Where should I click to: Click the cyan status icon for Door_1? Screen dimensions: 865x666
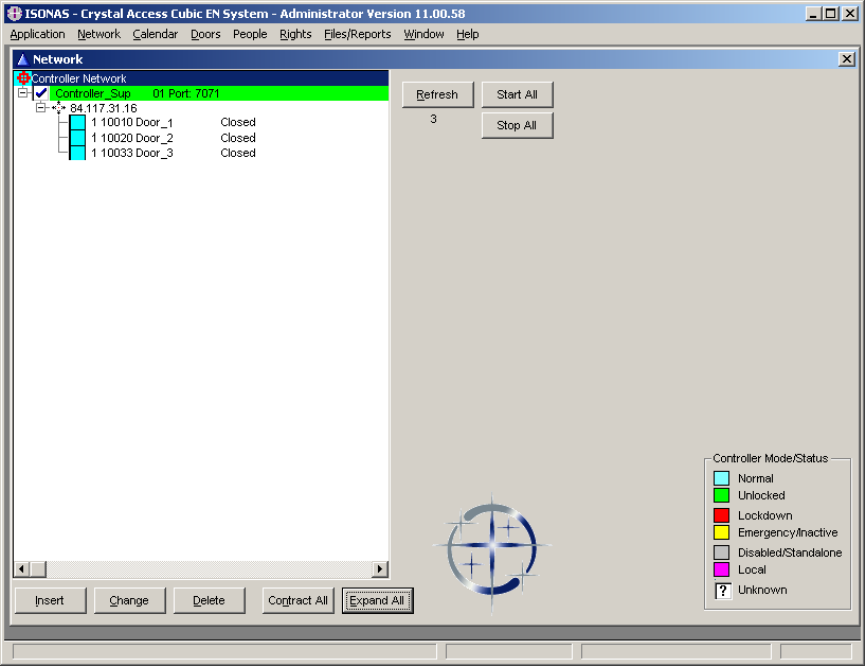point(78,122)
